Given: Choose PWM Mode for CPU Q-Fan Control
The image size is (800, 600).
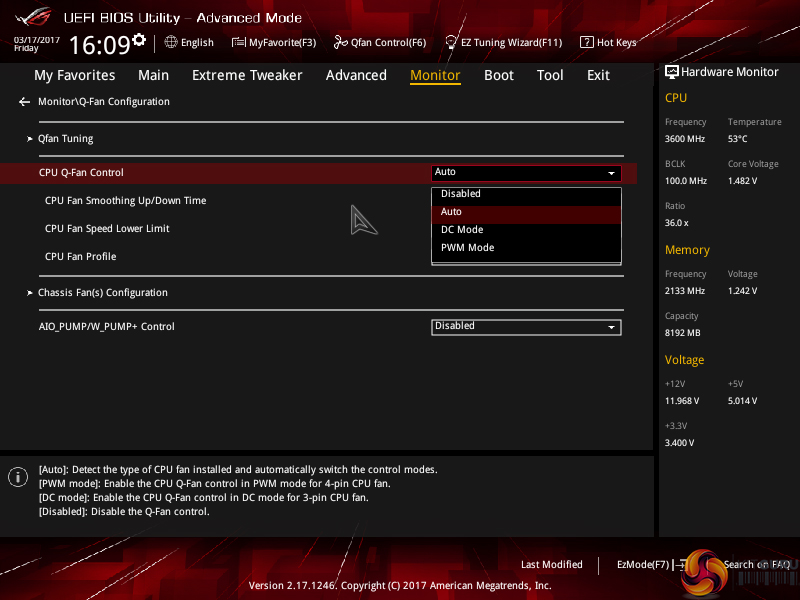Looking at the screenshot, I should point(467,248).
